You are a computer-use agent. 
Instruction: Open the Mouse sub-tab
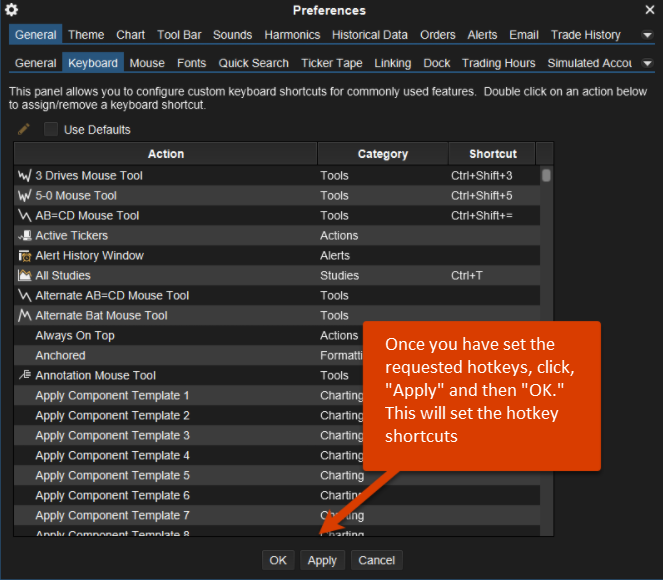(x=147, y=63)
